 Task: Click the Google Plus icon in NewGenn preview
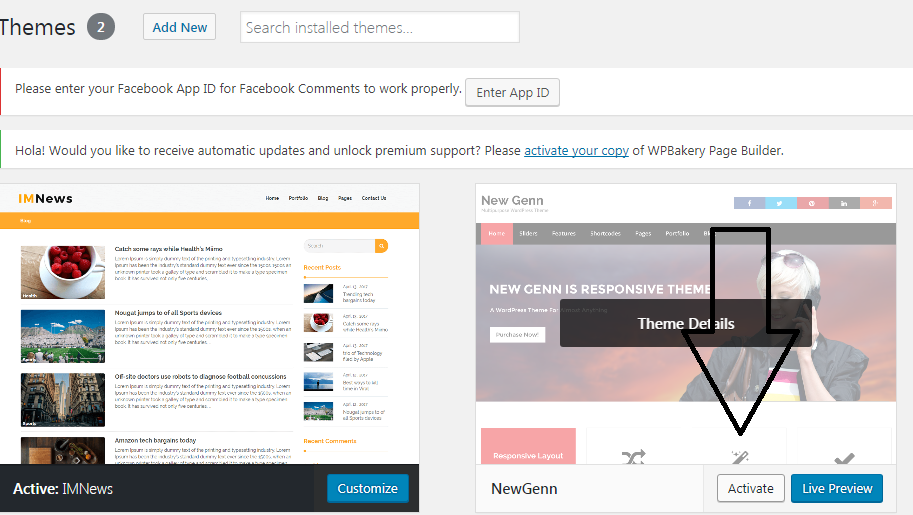876,203
